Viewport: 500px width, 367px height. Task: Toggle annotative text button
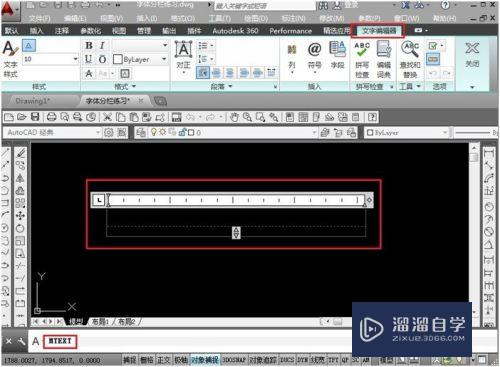pos(29,46)
